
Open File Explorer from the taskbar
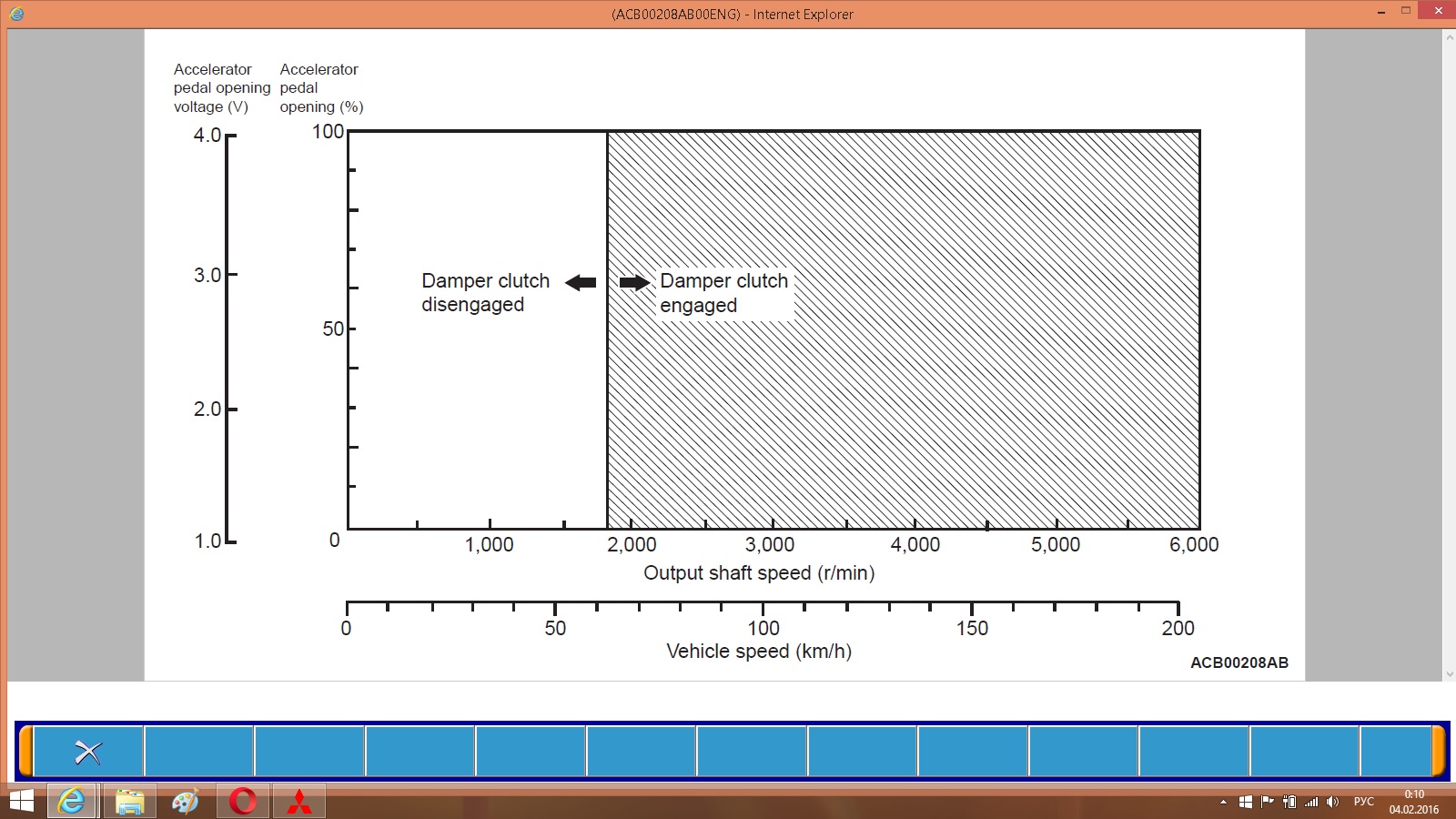point(129,802)
